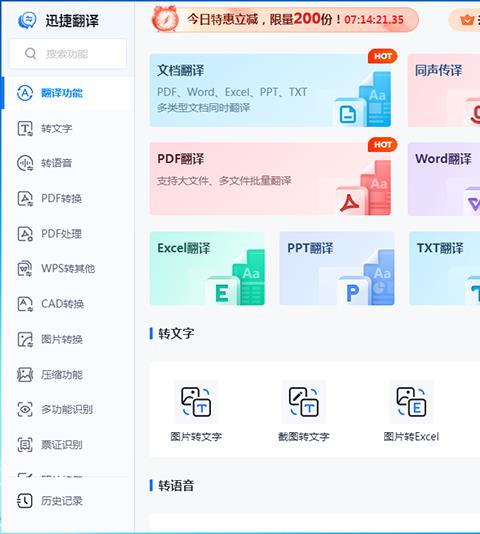Open the 转语音 sidebar icon
The height and width of the screenshot is (534, 480).
click(x=25, y=163)
